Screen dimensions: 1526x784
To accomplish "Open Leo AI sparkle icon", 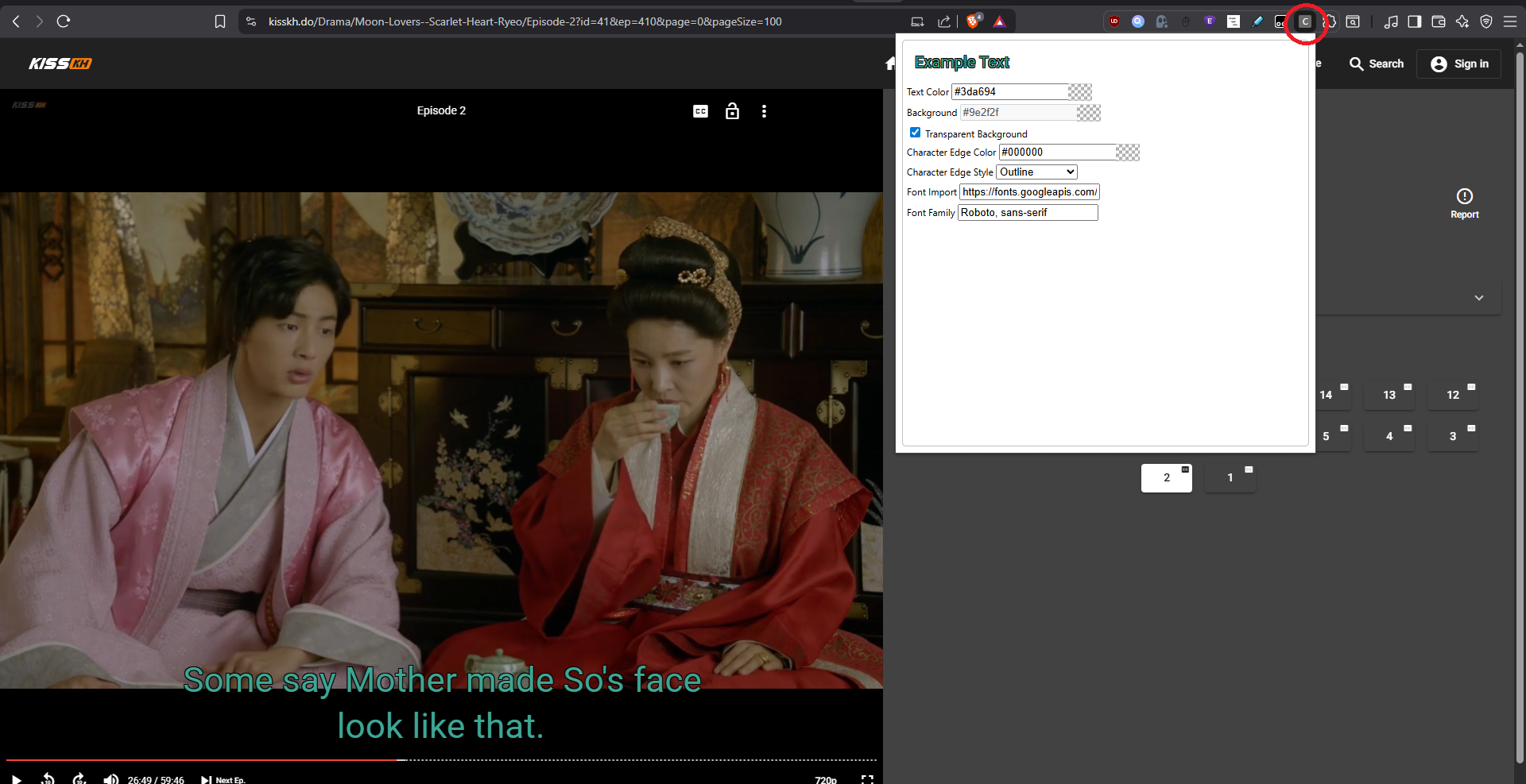I will [1462, 21].
